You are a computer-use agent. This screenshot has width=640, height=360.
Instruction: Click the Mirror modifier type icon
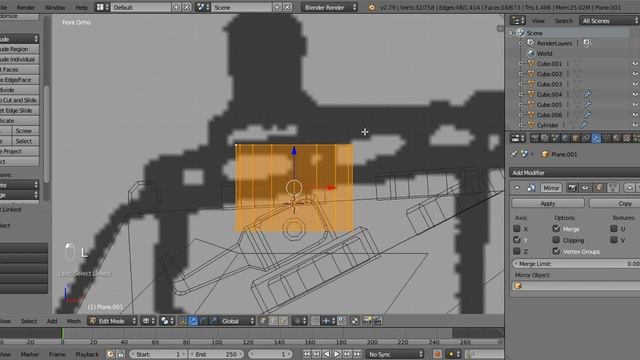click(531, 188)
